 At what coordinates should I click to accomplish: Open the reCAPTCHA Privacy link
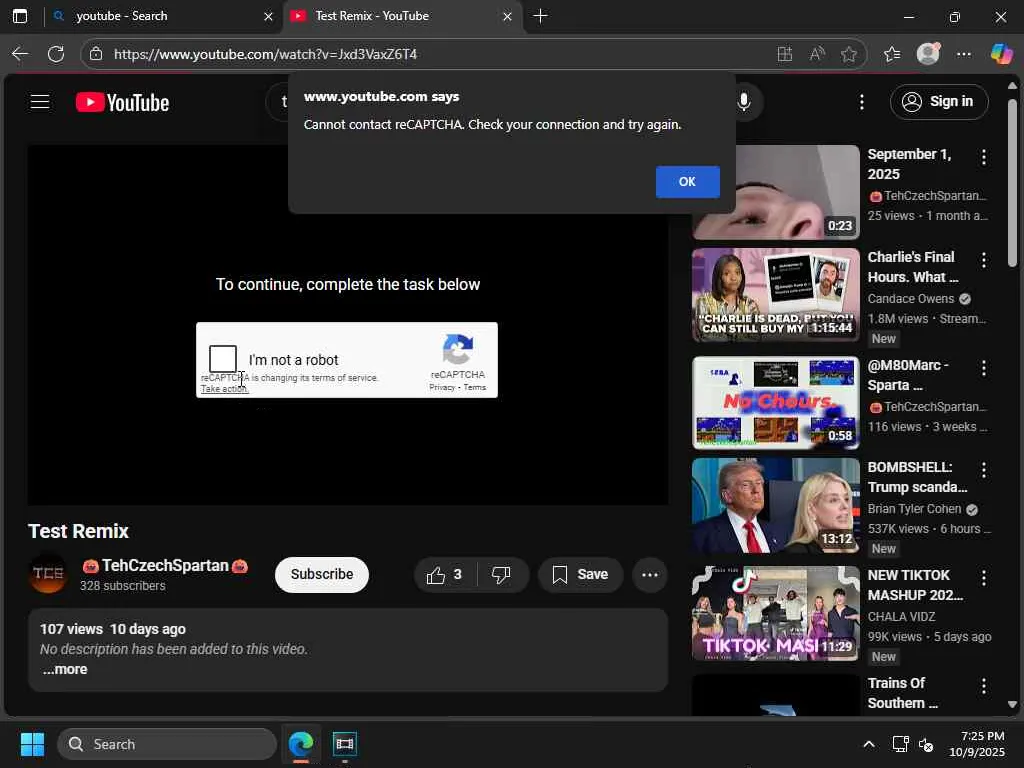441,387
